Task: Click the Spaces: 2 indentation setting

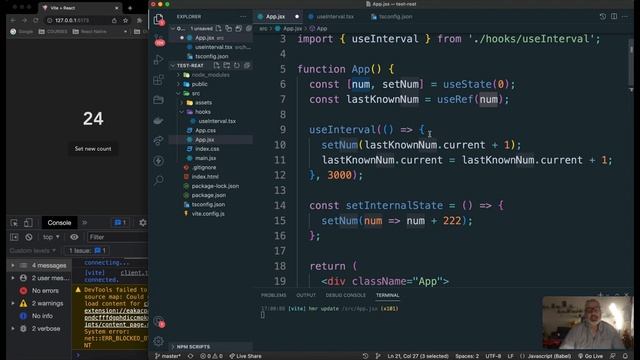Action: [467, 356]
